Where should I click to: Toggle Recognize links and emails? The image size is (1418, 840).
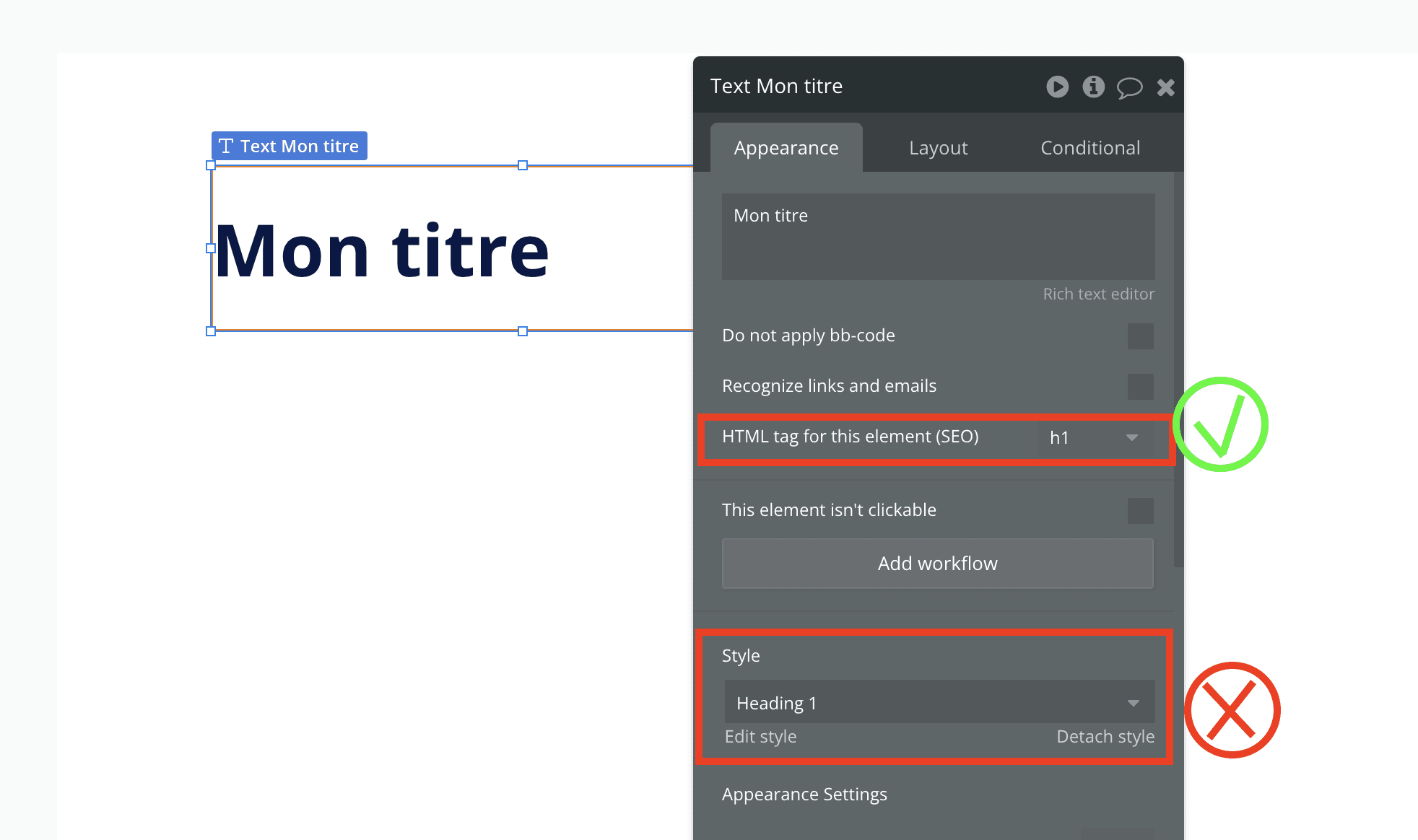[1140, 387]
